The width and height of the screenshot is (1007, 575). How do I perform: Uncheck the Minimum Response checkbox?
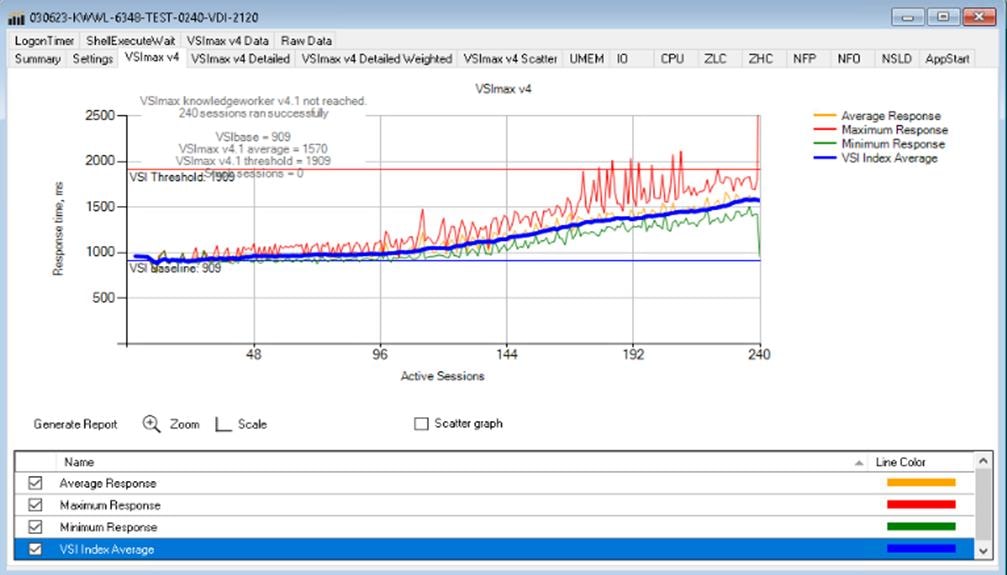35,527
